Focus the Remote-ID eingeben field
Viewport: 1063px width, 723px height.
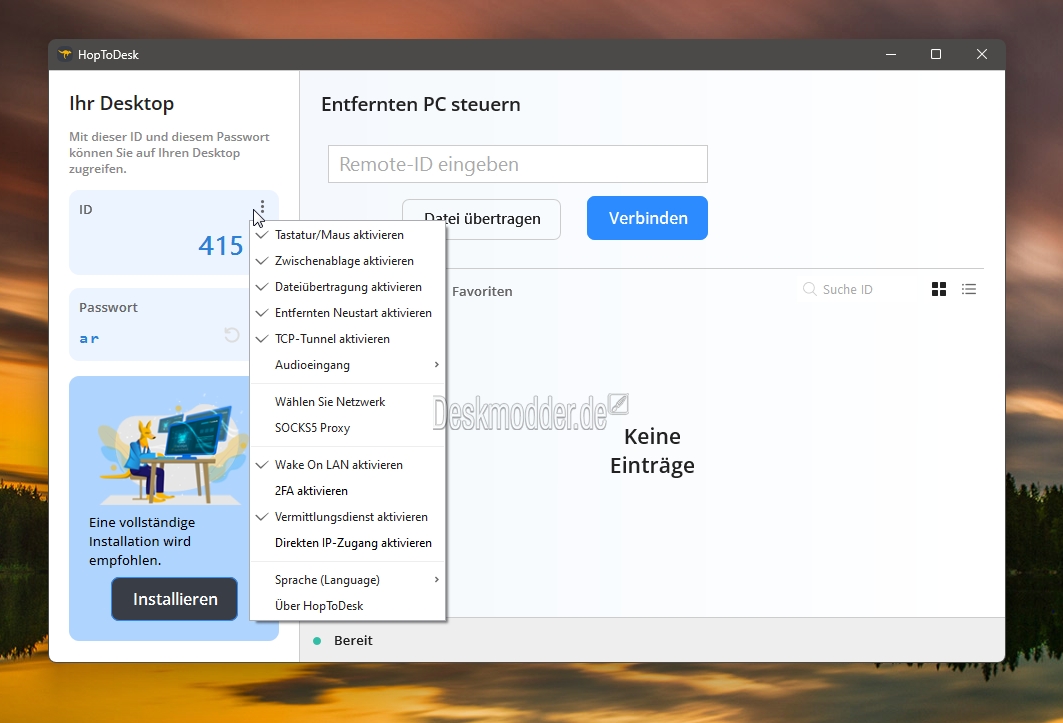[518, 164]
